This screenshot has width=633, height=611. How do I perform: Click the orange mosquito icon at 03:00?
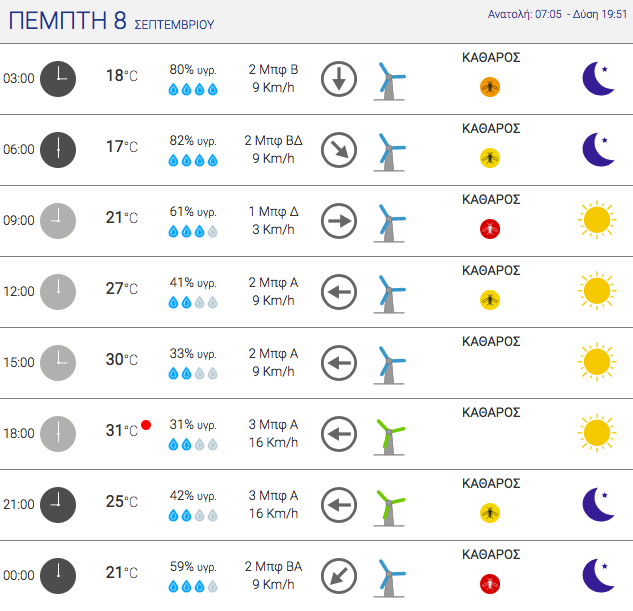coord(490,87)
